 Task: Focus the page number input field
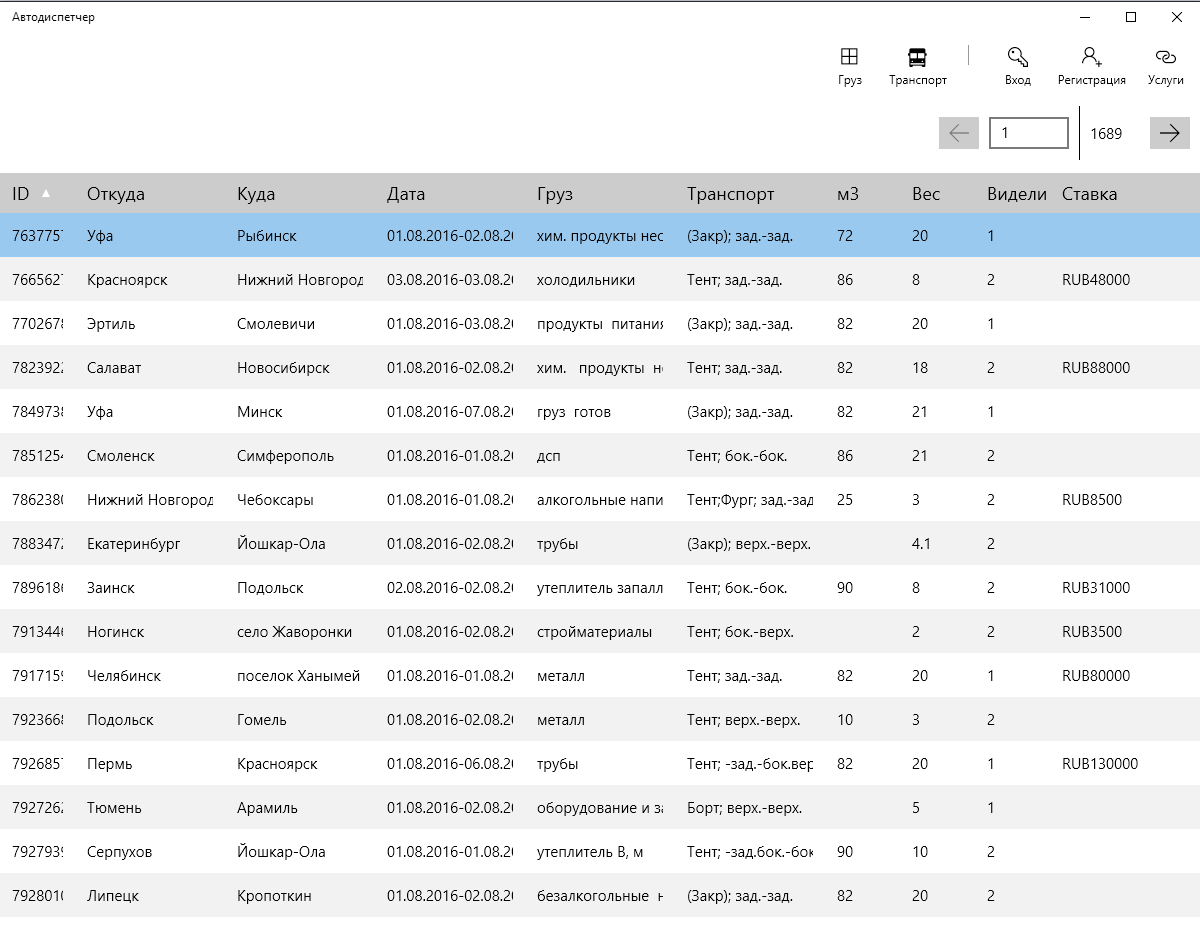click(1029, 133)
